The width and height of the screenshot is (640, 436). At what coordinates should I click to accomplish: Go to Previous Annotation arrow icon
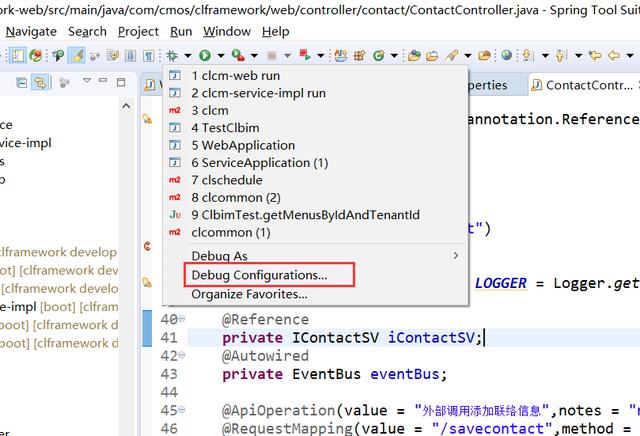561,55
